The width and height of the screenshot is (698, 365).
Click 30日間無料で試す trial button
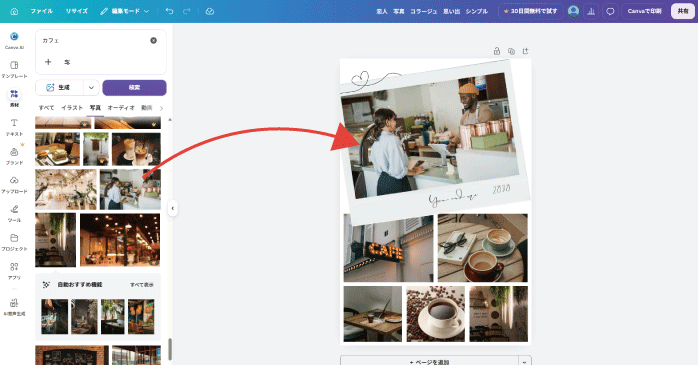click(x=531, y=11)
